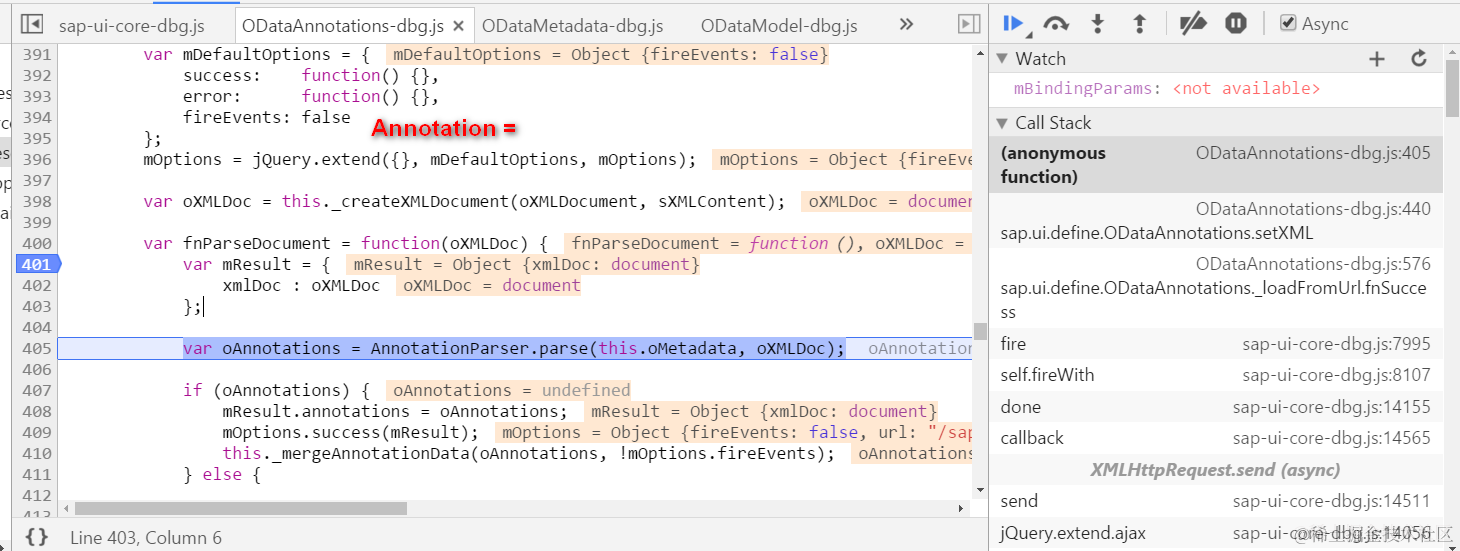Select _loadFromUrl.fnSuccess stack frame
The image size is (1460, 551).
click(x=1216, y=288)
